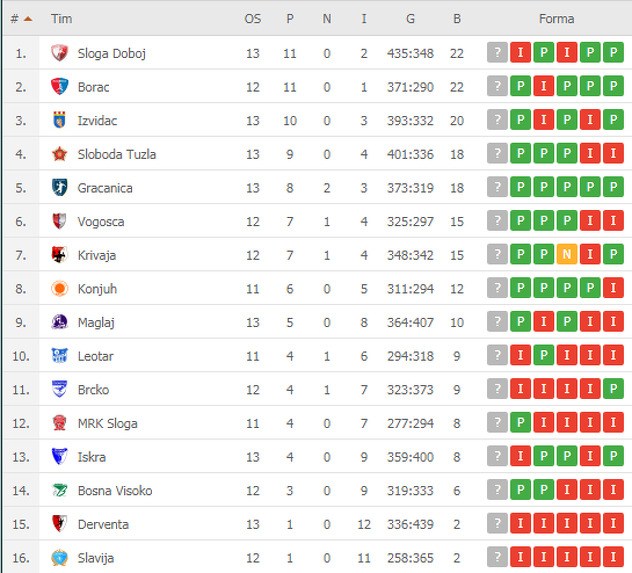Click the Konjuh orange ball logo
This screenshot has width=632, height=573.
pos(59,289)
